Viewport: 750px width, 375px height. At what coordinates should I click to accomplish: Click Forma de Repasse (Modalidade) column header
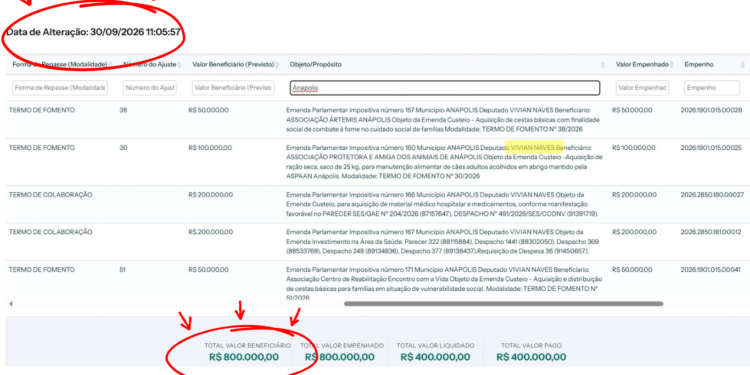(x=60, y=65)
